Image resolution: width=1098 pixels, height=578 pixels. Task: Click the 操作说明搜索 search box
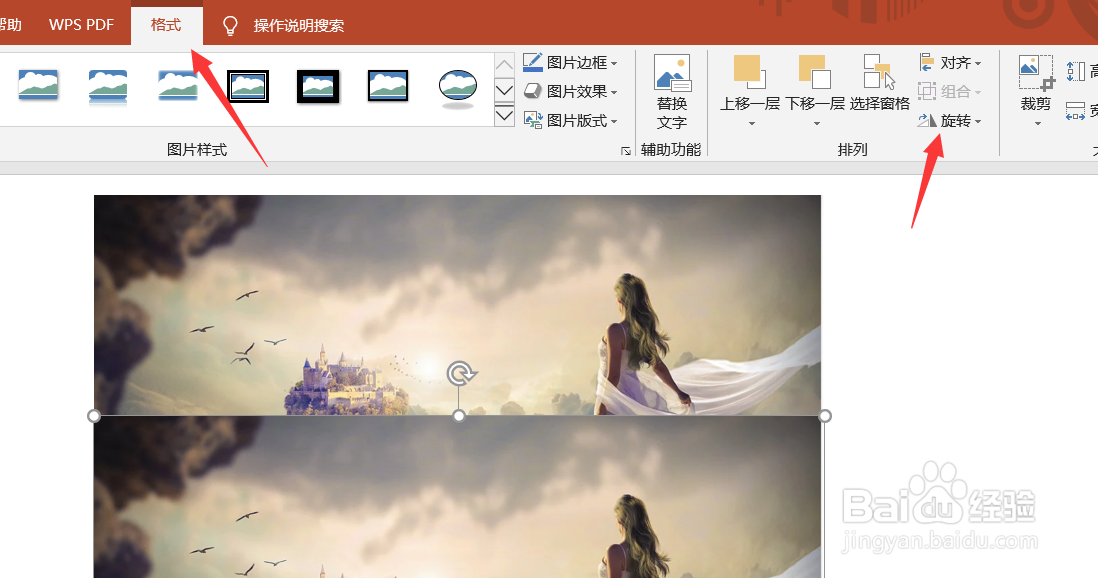(x=298, y=26)
